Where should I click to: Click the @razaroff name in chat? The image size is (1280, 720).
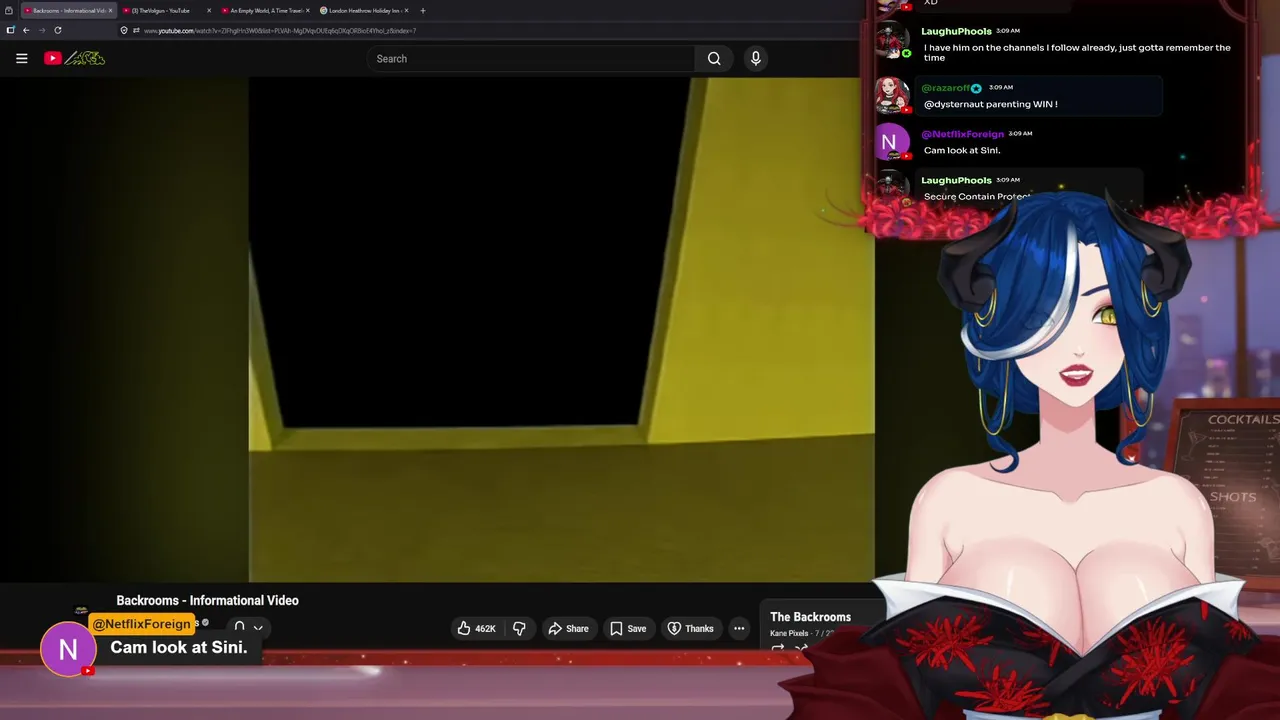[945, 88]
